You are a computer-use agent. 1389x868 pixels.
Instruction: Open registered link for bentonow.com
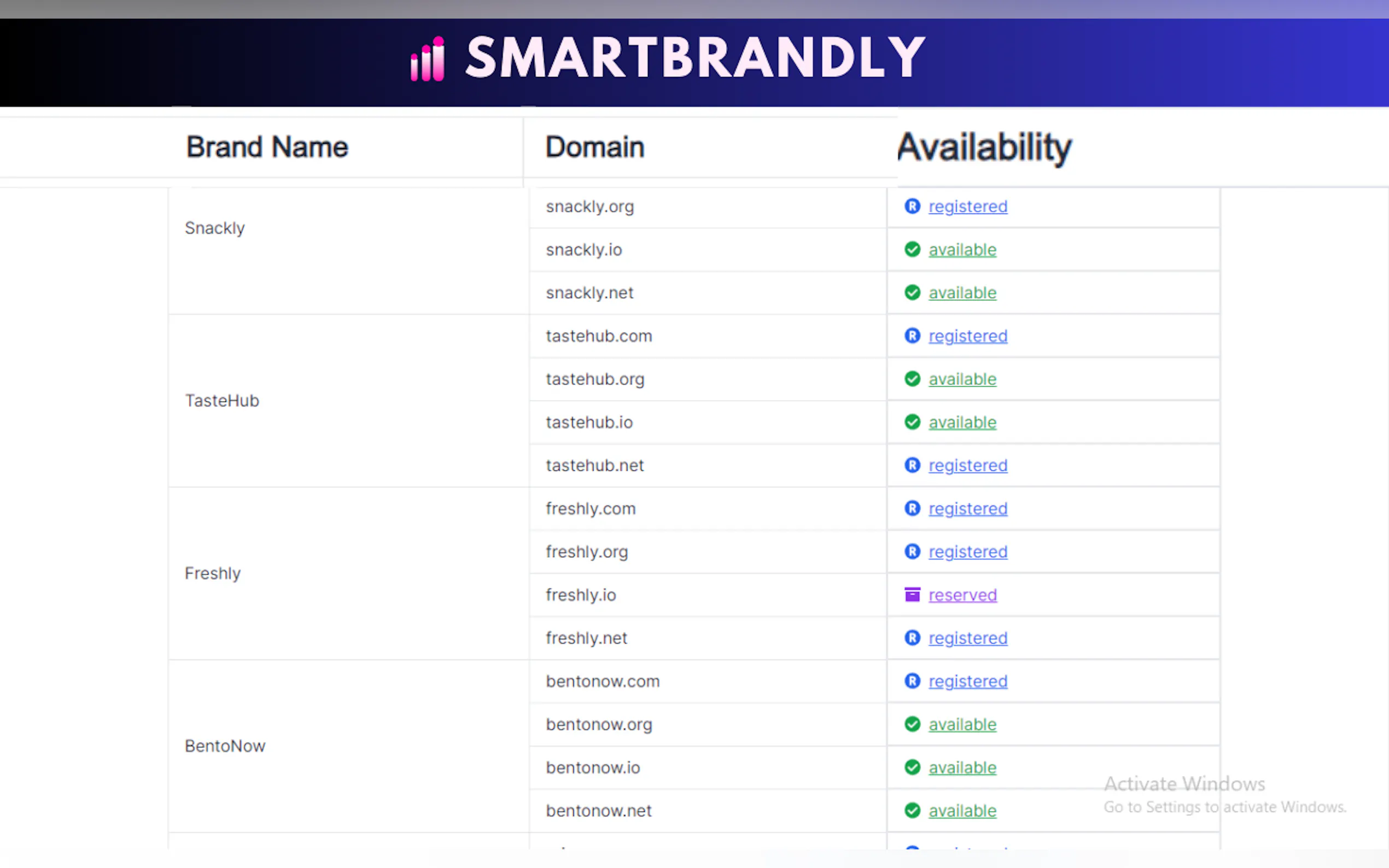[x=967, y=682]
